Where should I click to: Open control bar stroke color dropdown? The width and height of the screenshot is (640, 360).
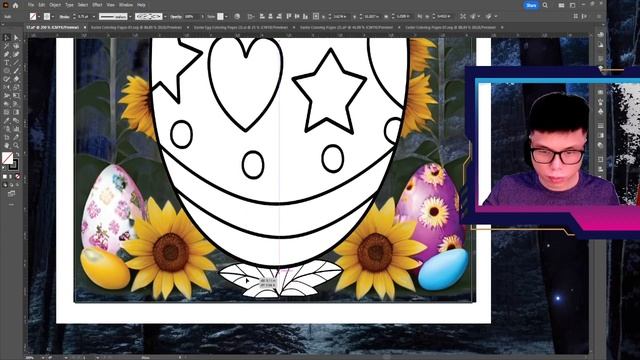click(x=53, y=16)
